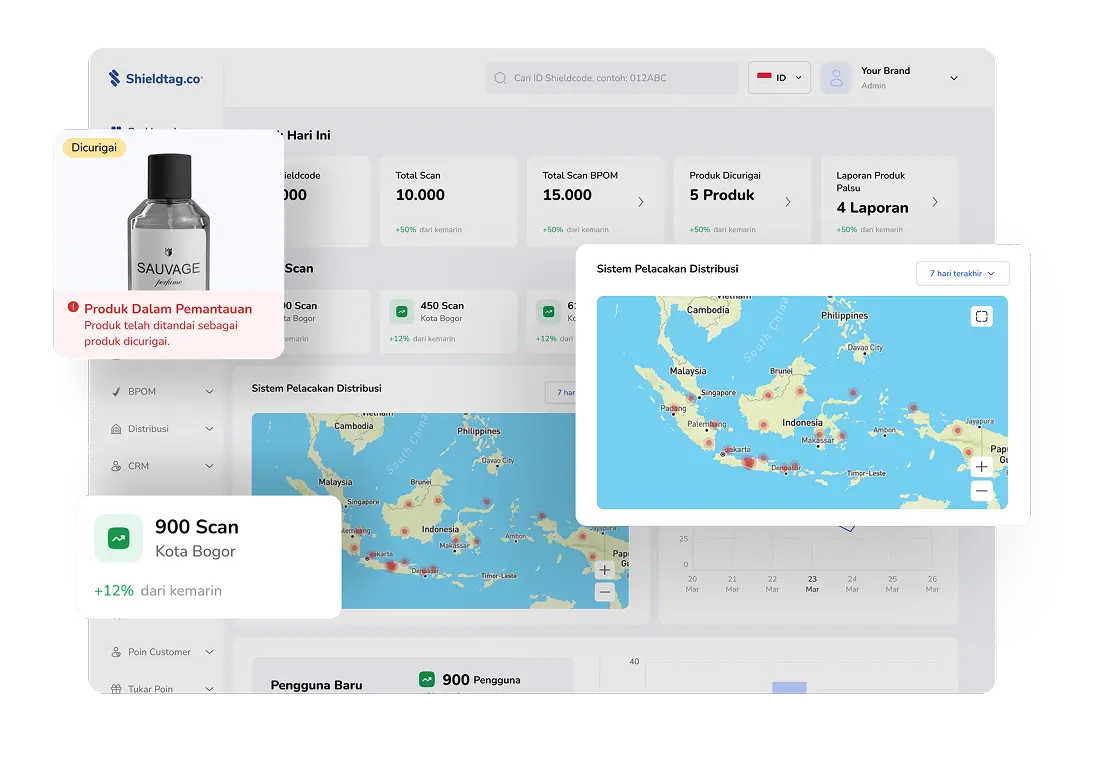Open the Produk Dicurigai card arrow
The width and height of the screenshot is (1100, 761).
788,202
